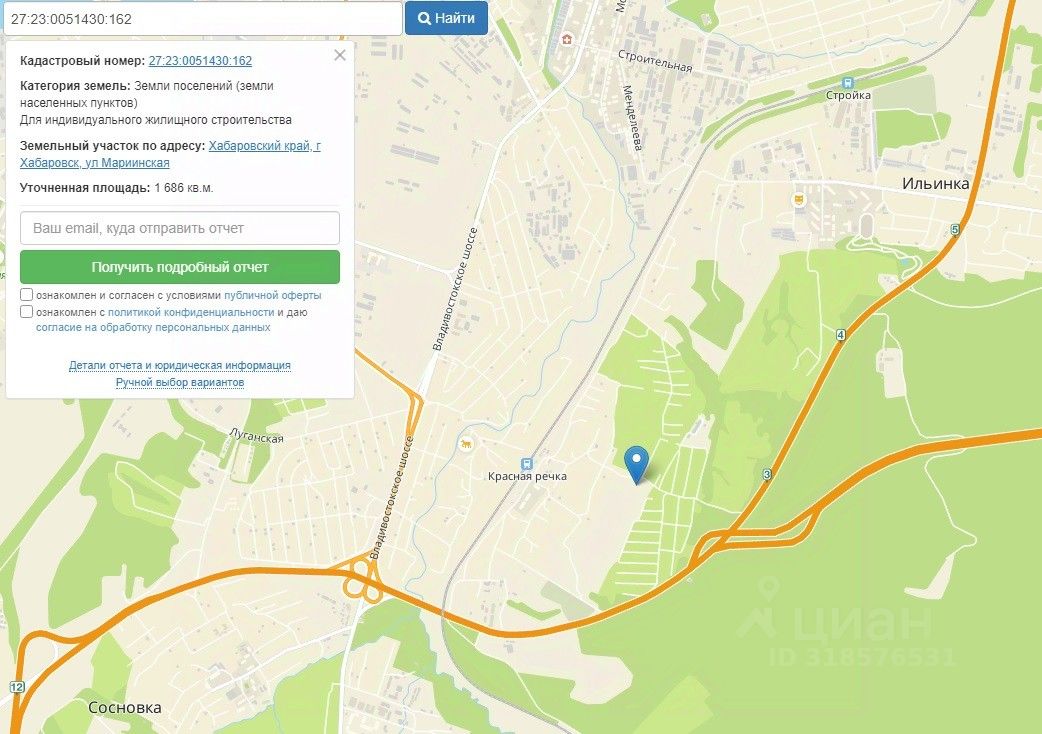Open cadastral number link 27:23:0051430:162
The image size is (1042, 734).
pos(200,60)
